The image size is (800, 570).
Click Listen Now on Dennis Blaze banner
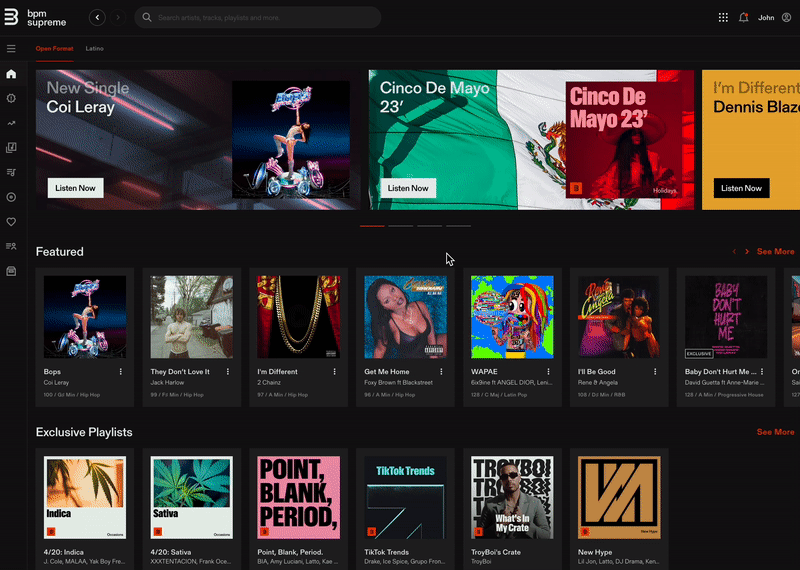coord(741,188)
